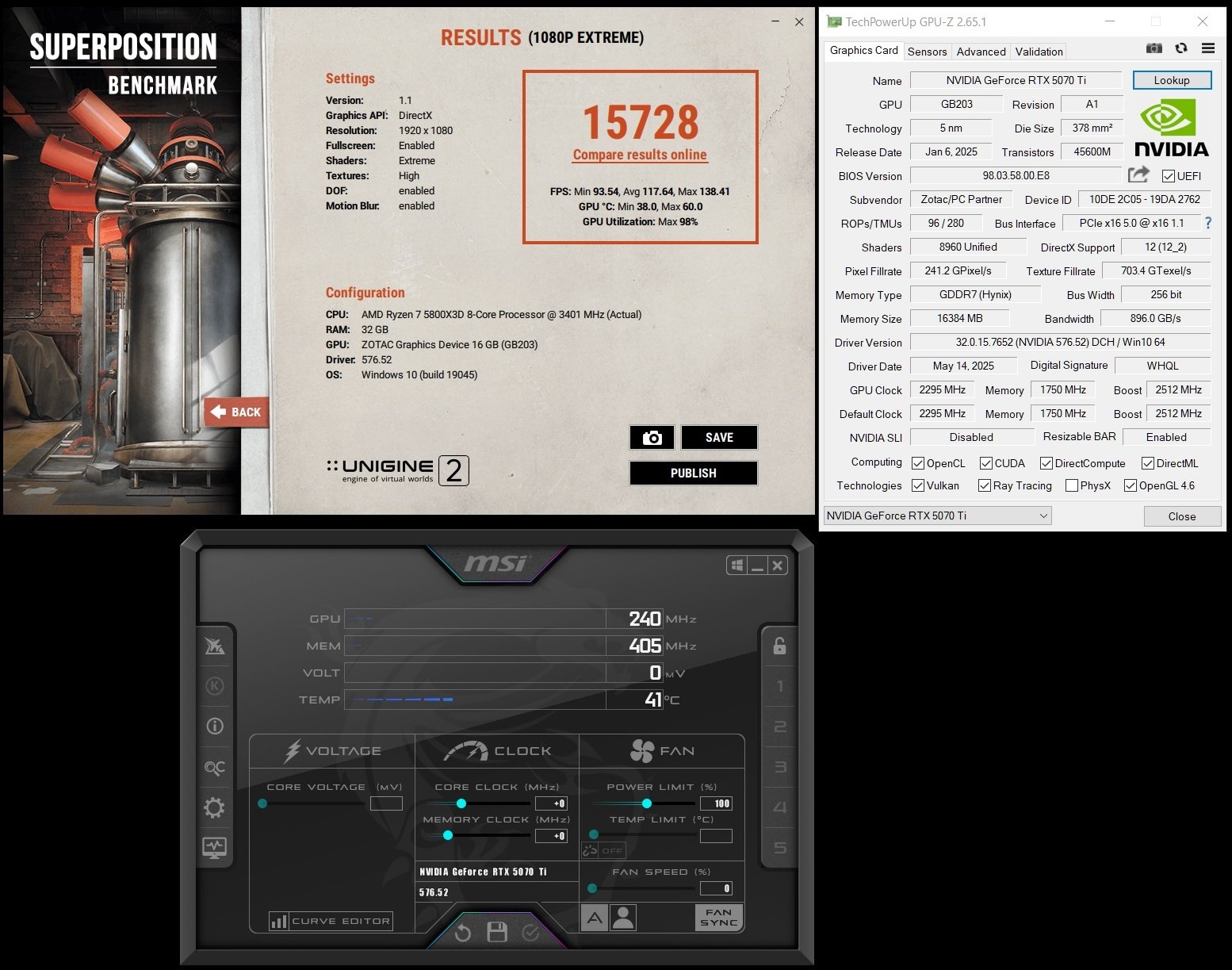
Task: Switch to the Sensors tab
Action: (x=927, y=52)
